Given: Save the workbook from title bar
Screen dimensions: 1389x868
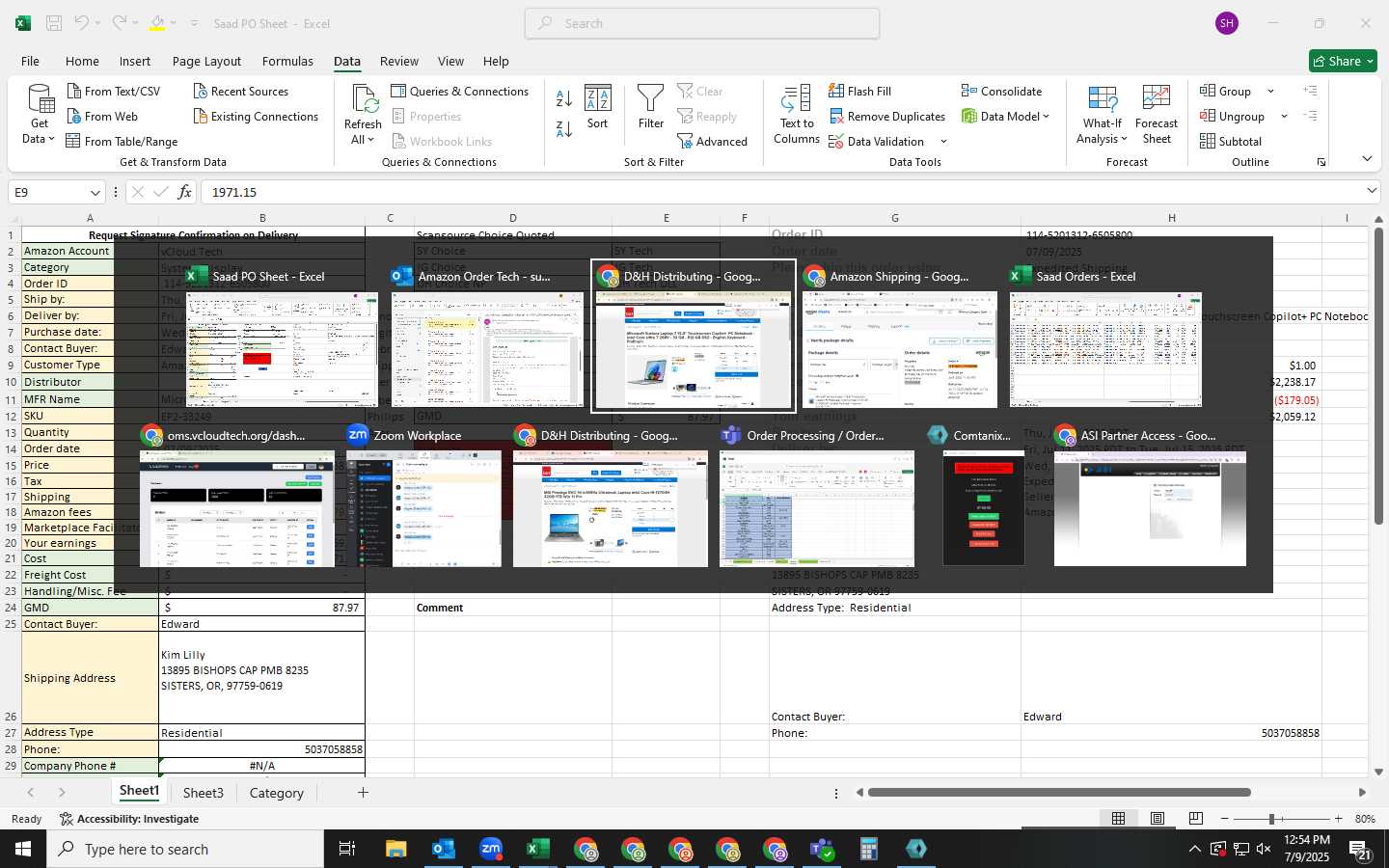Looking at the screenshot, I should click(54, 23).
